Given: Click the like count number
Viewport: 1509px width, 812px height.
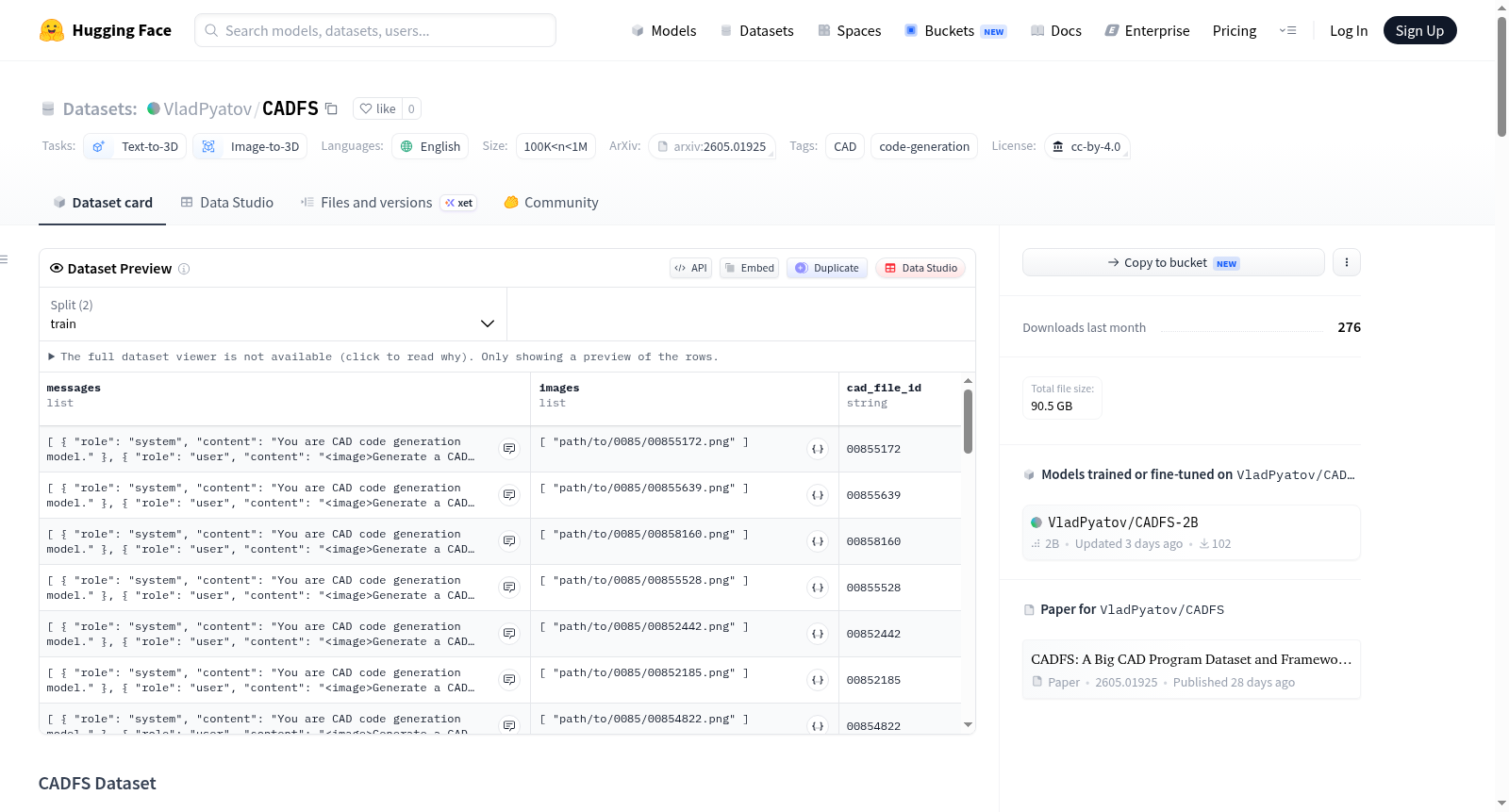Looking at the screenshot, I should click(411, 108).
